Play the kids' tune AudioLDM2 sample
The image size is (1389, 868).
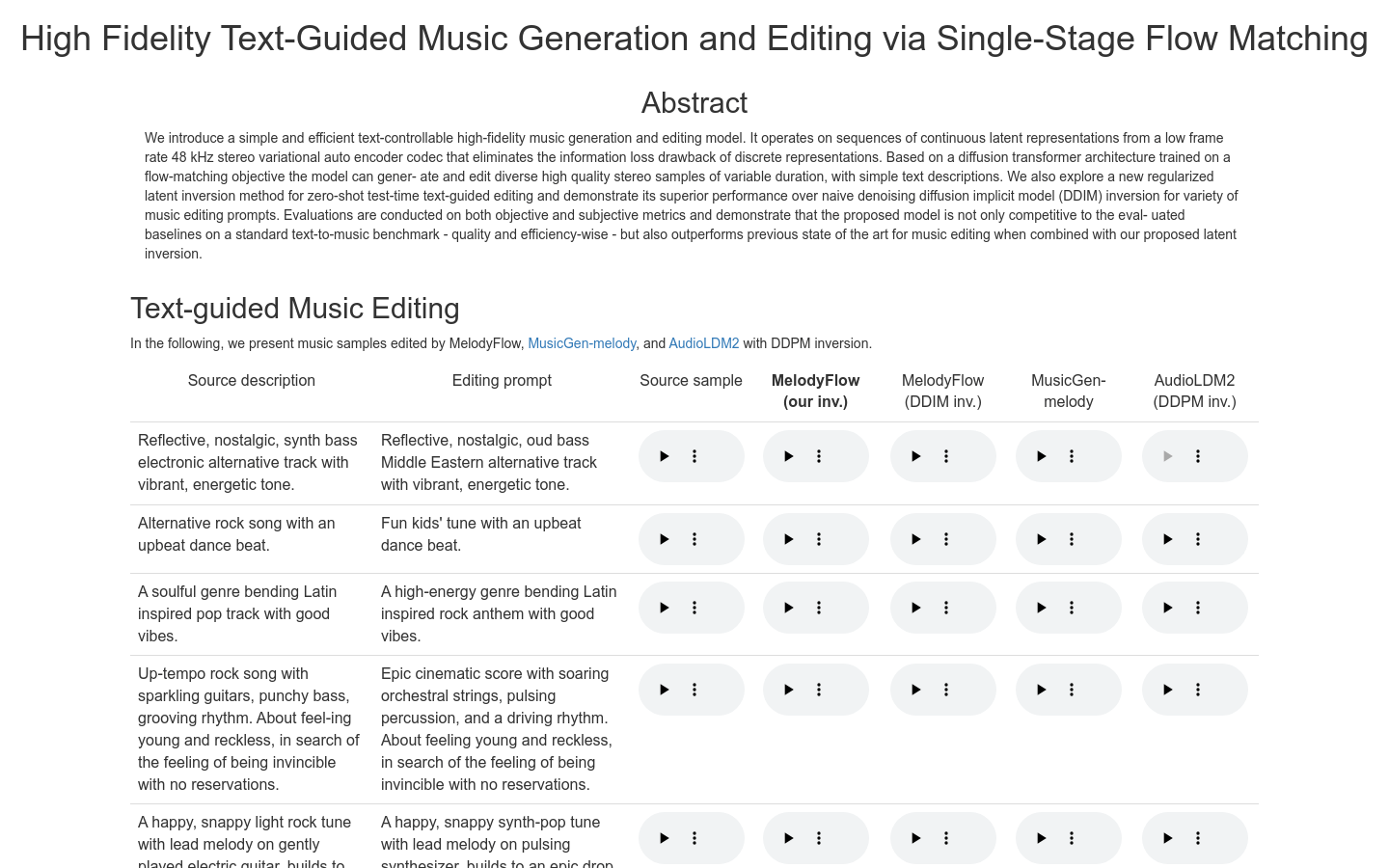[x=1168, y=539]
